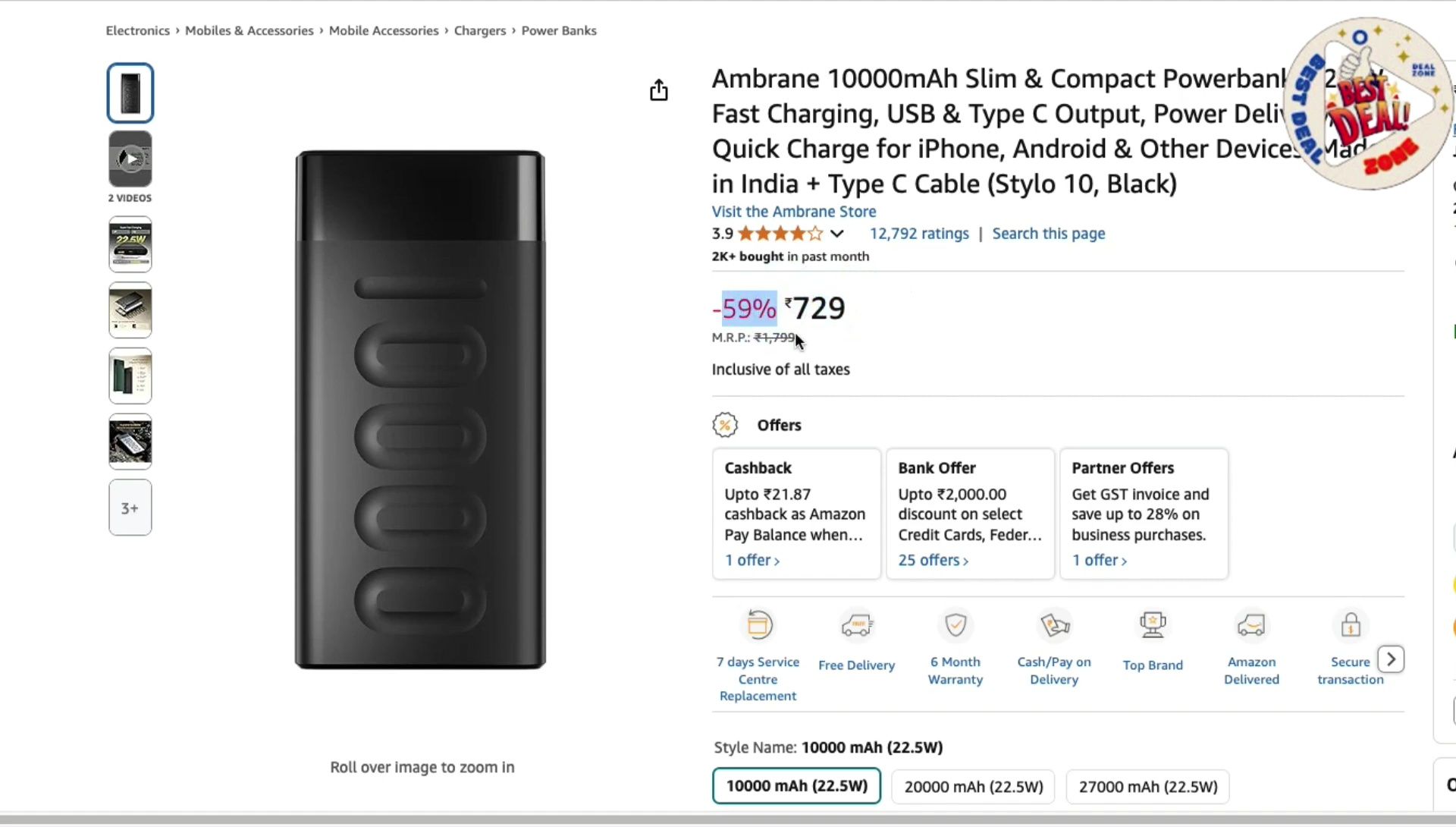Viewport: 1456px width, 827px height.
Task: Open the Chargers breadcrumb category
Action: [479, 30]
